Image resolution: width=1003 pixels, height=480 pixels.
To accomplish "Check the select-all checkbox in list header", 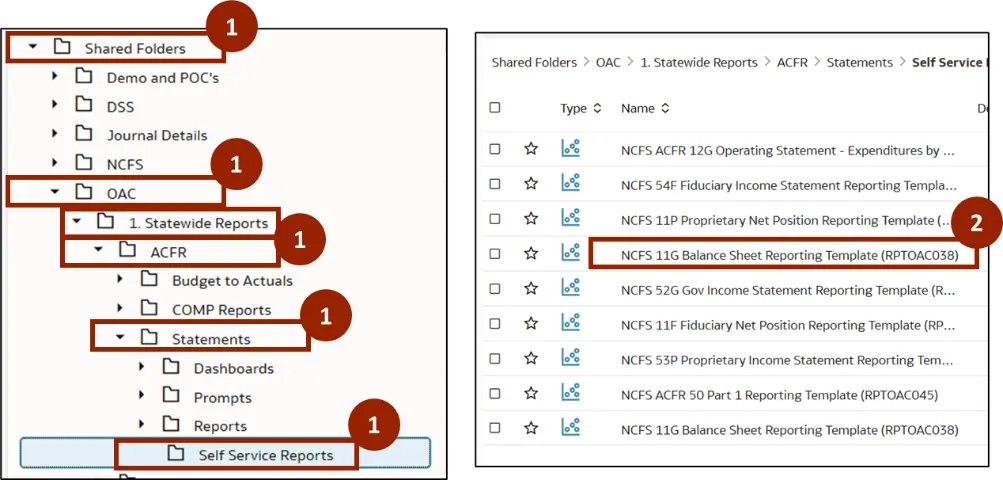I will coord(495,108).
